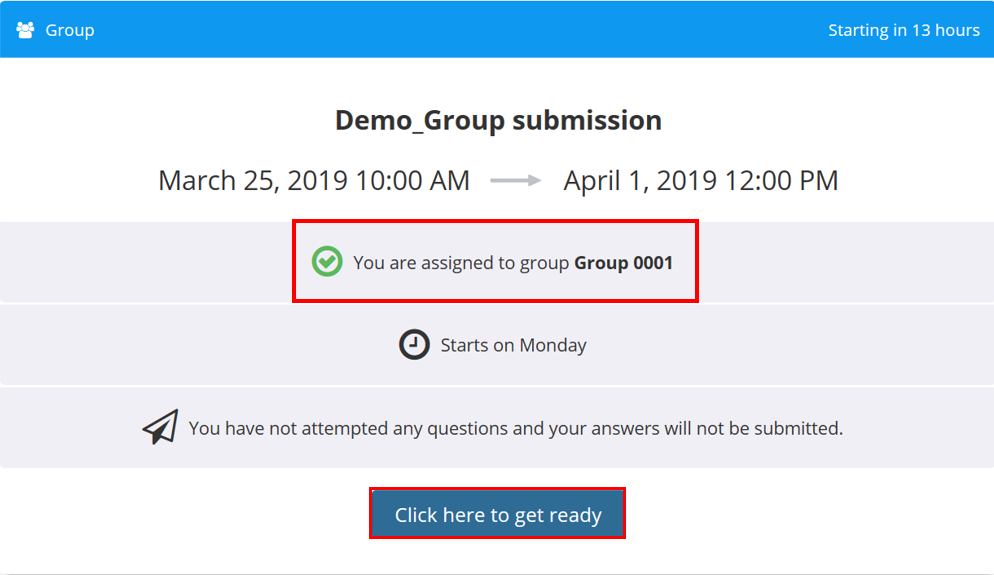The width and height of the screenshot is (994, 575).
Task: Click the 'Click here to get ready' button
Action: [x=498, y=514]
